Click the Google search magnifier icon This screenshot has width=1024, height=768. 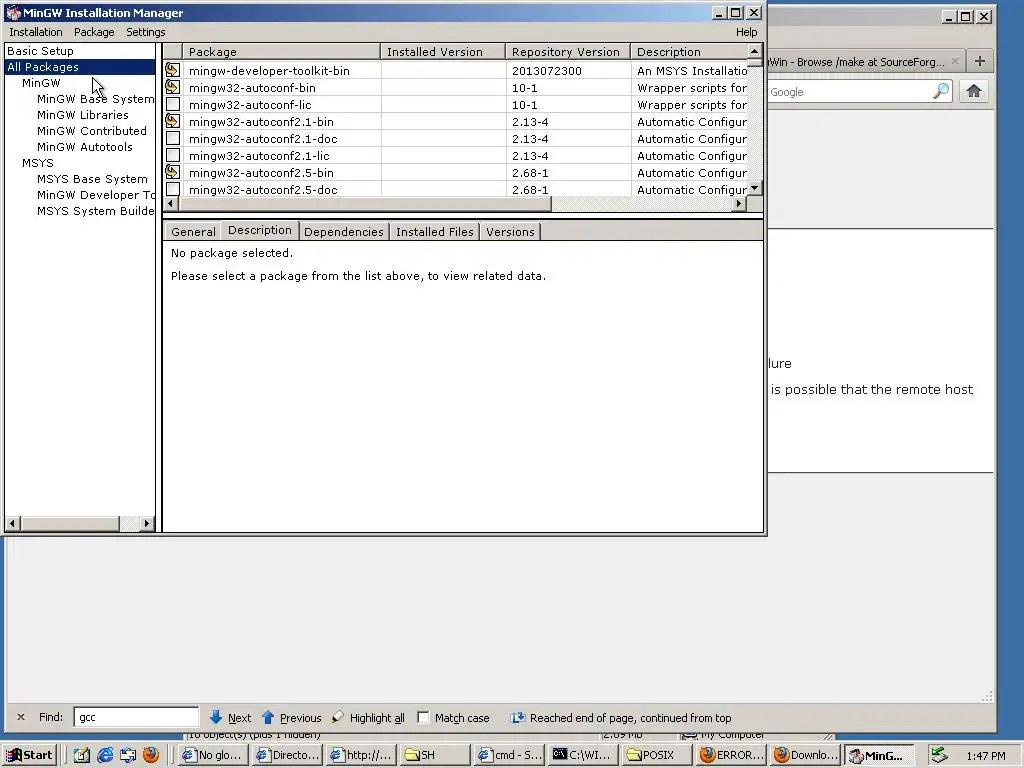pyautogui.click(x=940, y=91)
